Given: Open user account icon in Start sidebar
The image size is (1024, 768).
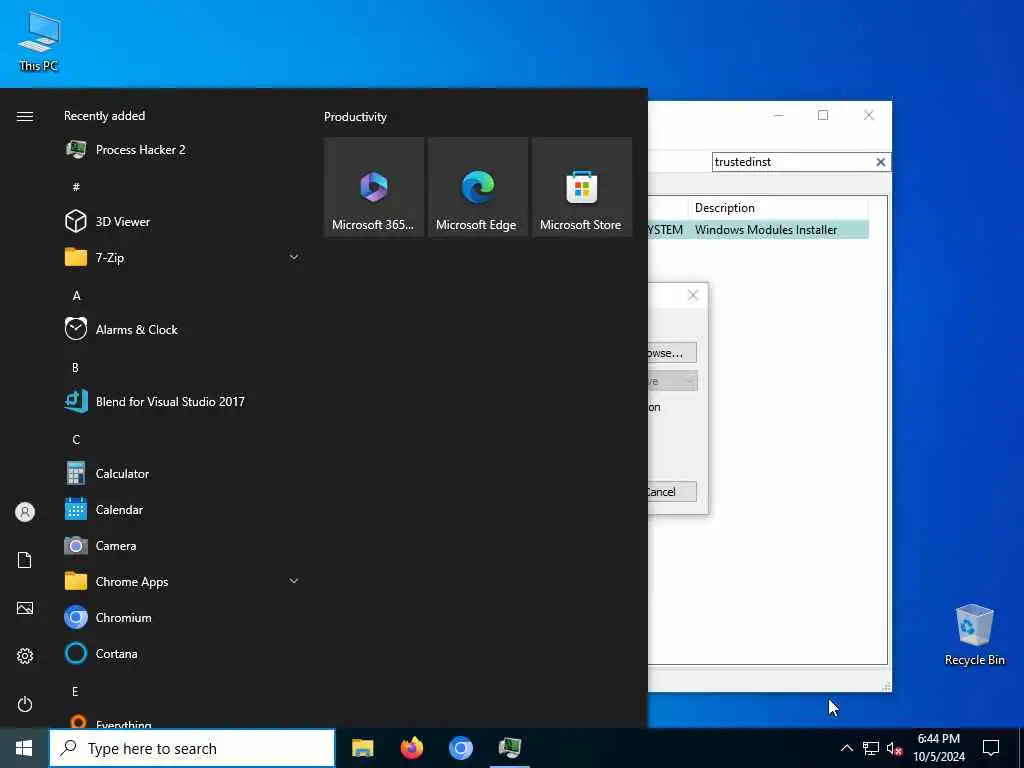Looking at the screenshot, I should [x=25, y=512].
